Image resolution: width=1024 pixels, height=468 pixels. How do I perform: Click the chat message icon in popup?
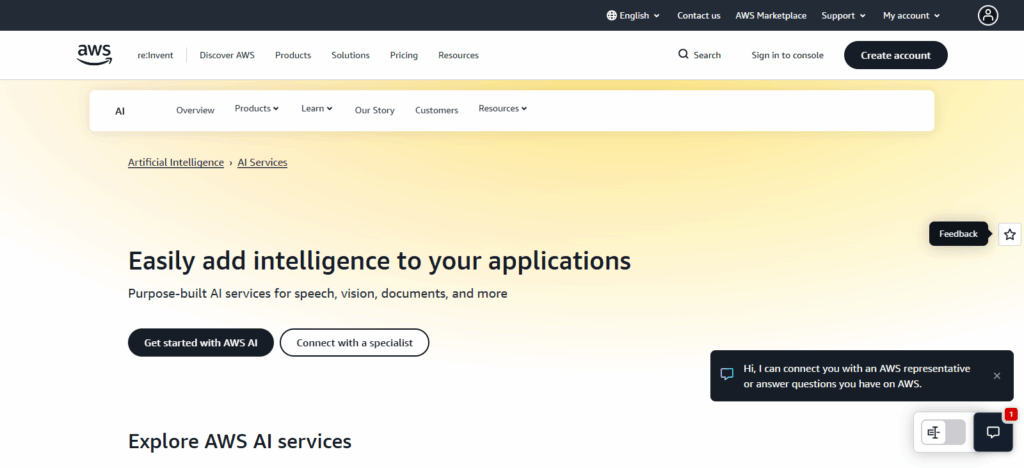pyautogui.click(x=727, y=375)
